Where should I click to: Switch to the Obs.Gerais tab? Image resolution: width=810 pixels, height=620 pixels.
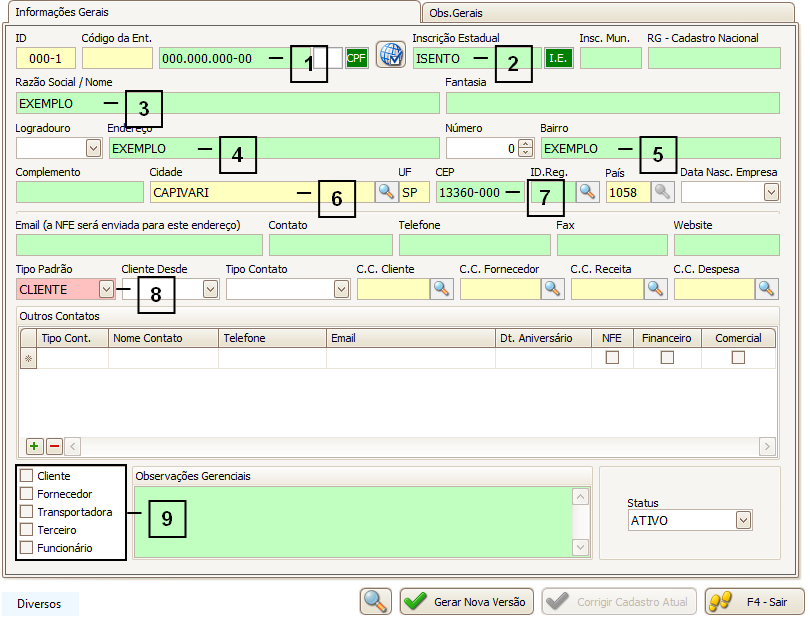(x=458, y=12)
